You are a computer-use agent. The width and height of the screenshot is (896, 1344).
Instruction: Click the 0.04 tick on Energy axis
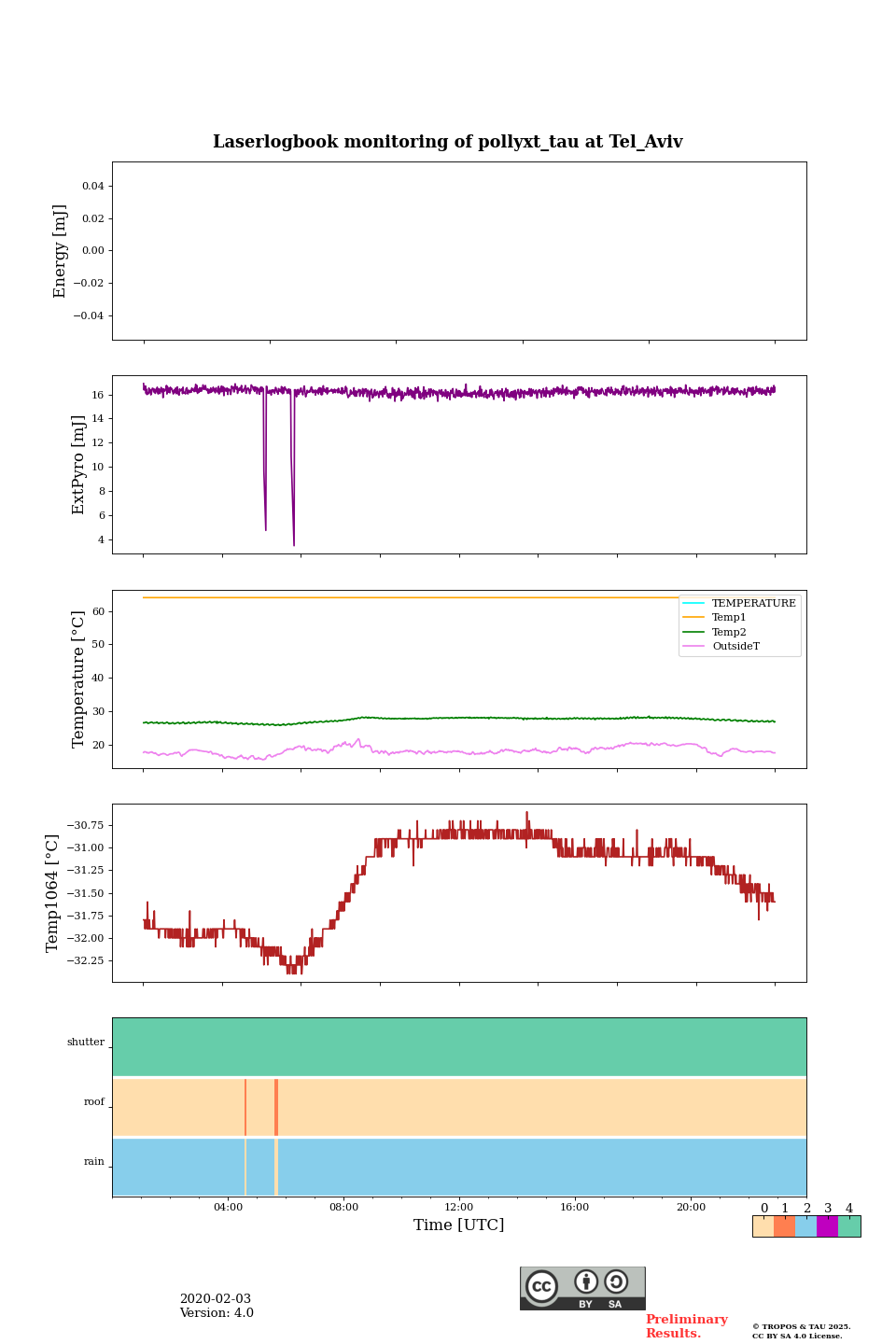(x=92, y=187)
